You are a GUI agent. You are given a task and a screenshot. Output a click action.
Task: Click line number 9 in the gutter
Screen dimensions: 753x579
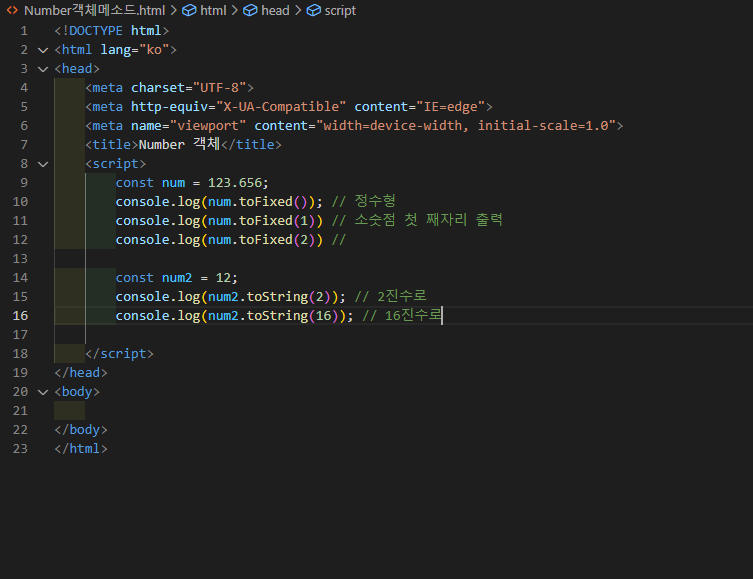point(24,182)
